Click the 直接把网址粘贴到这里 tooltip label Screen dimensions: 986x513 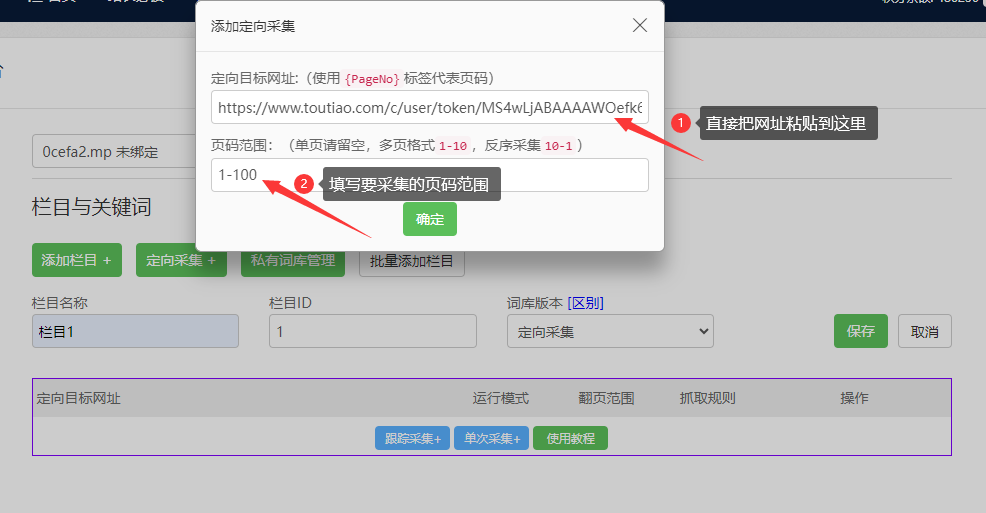coord(787,123)
